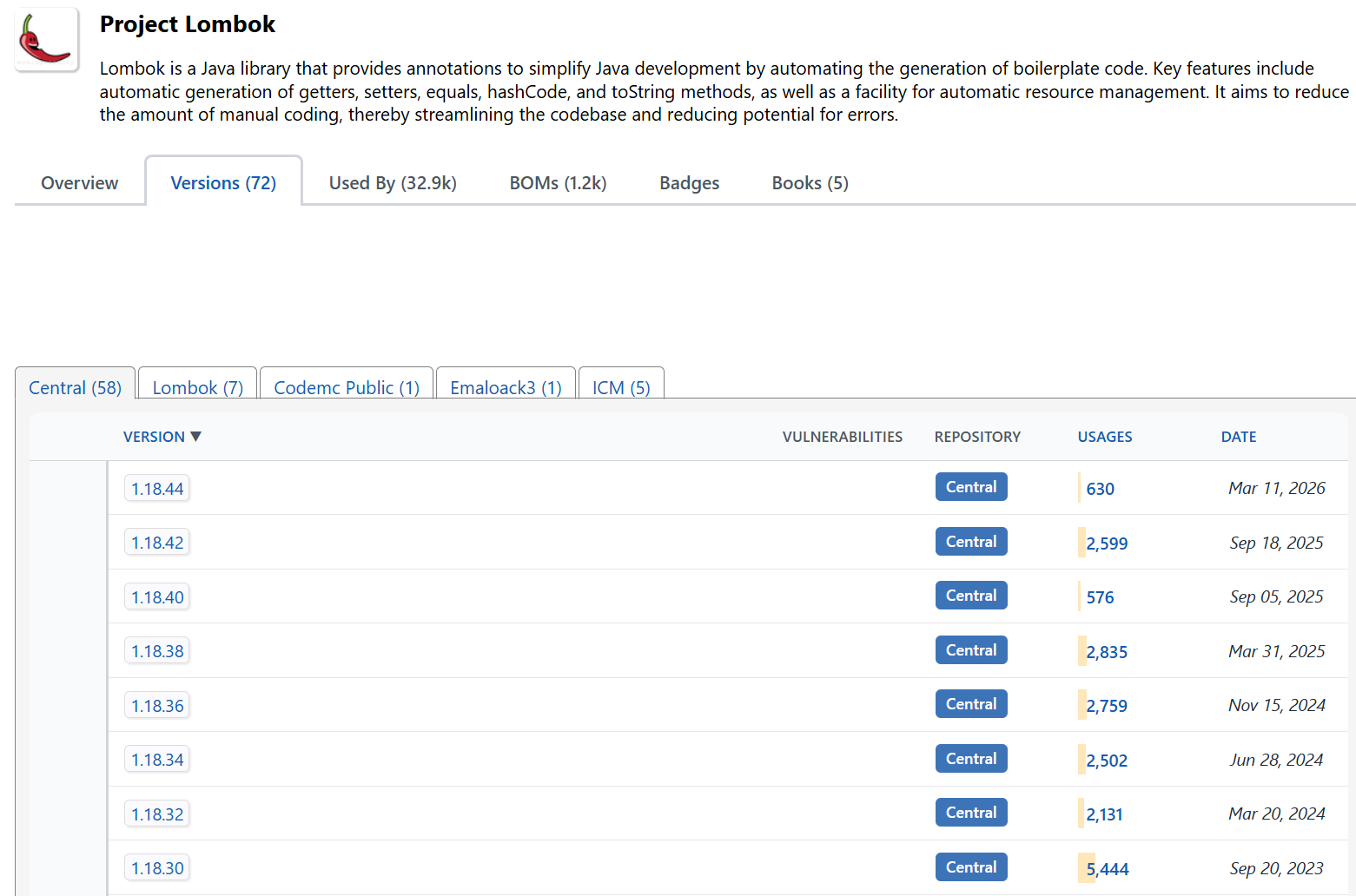Open the 2,599 usages link
Screen dimensions: 1356x896
click(x=1107, y=544)
